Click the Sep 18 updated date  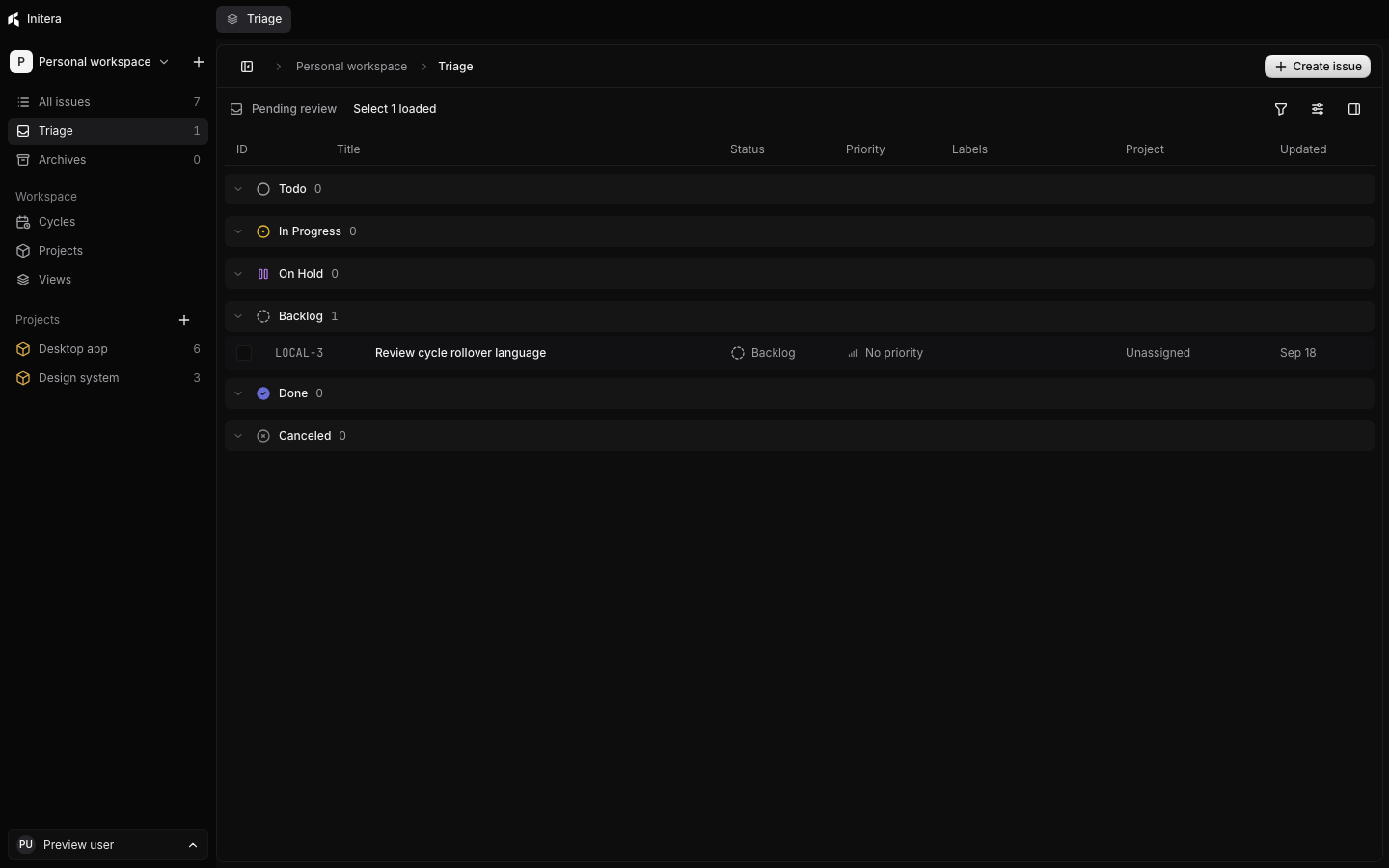click(x=1297, y=353)
